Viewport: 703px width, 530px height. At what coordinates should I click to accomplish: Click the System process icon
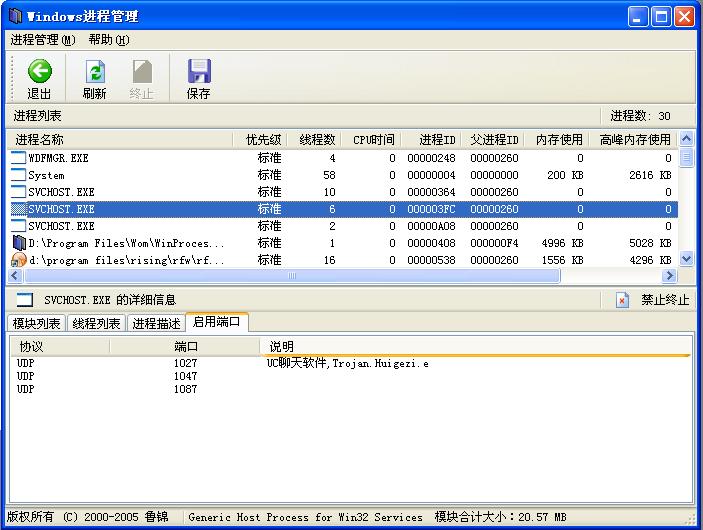18,175
